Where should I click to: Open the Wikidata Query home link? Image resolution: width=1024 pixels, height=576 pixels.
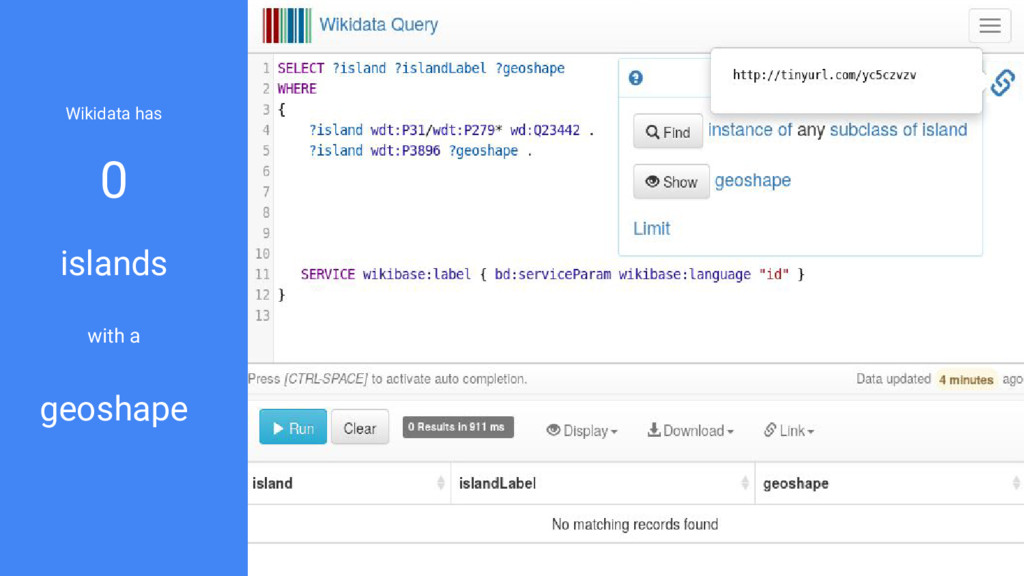click(x=378, y=25)
